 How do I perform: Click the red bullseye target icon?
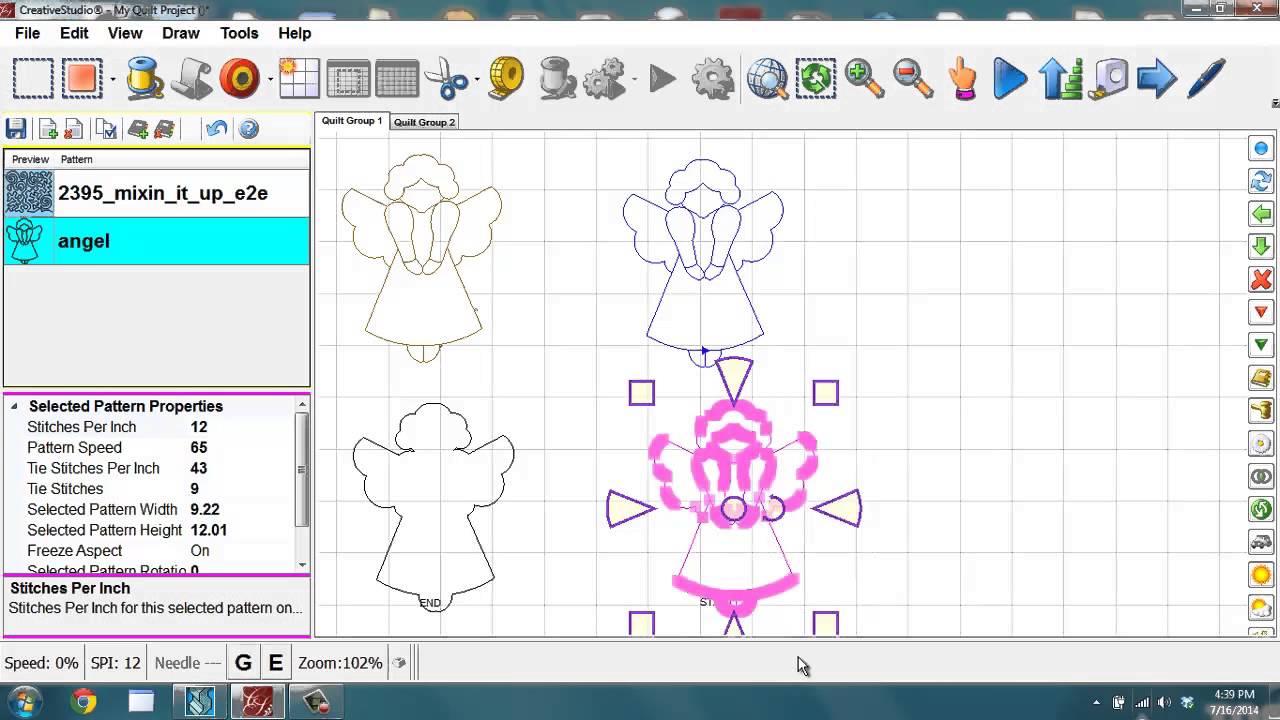coord(239,78)
